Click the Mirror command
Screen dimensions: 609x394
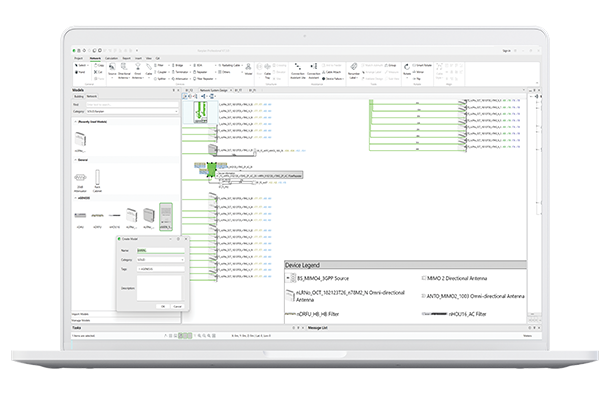click(x=418, y=72)
